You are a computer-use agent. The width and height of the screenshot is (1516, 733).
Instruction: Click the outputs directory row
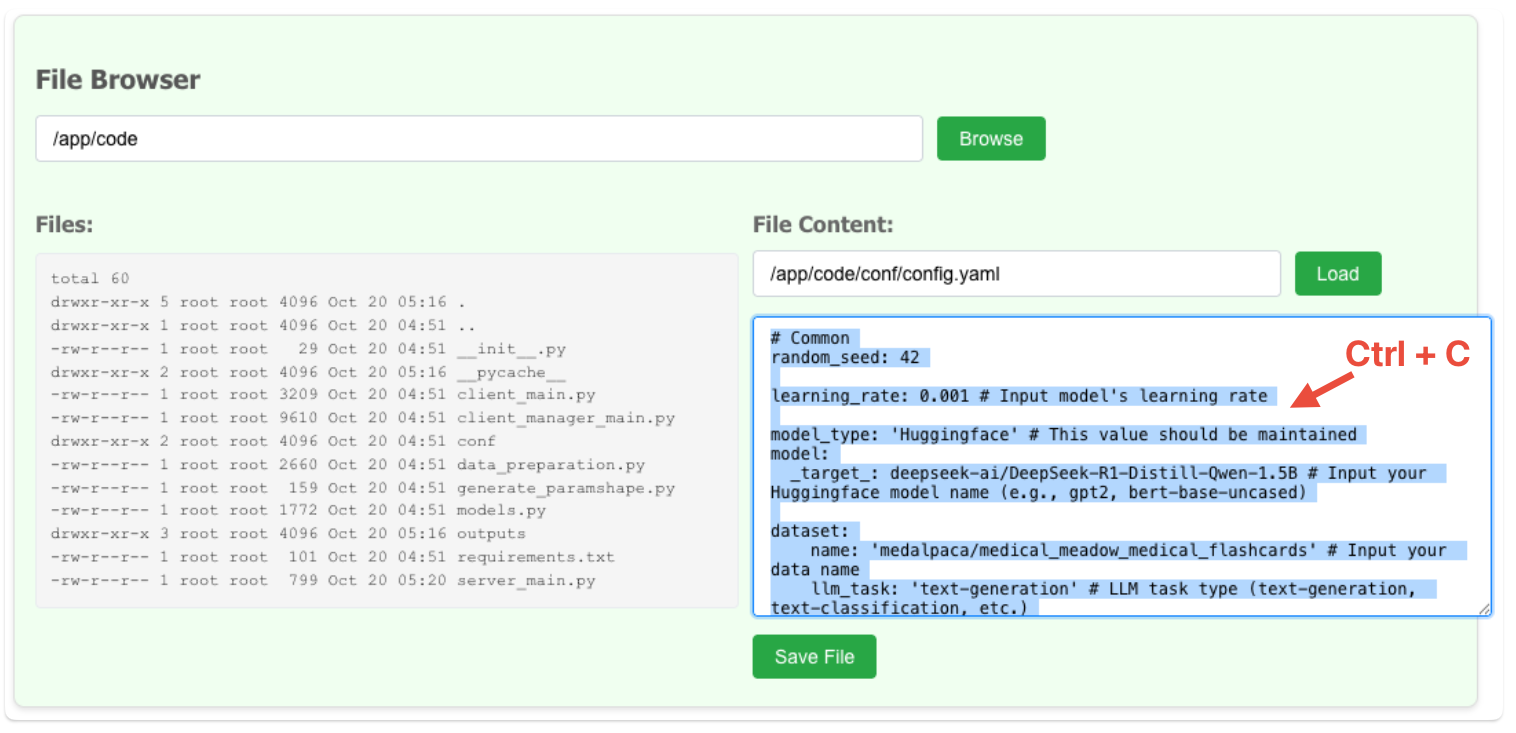coord(490,533)
